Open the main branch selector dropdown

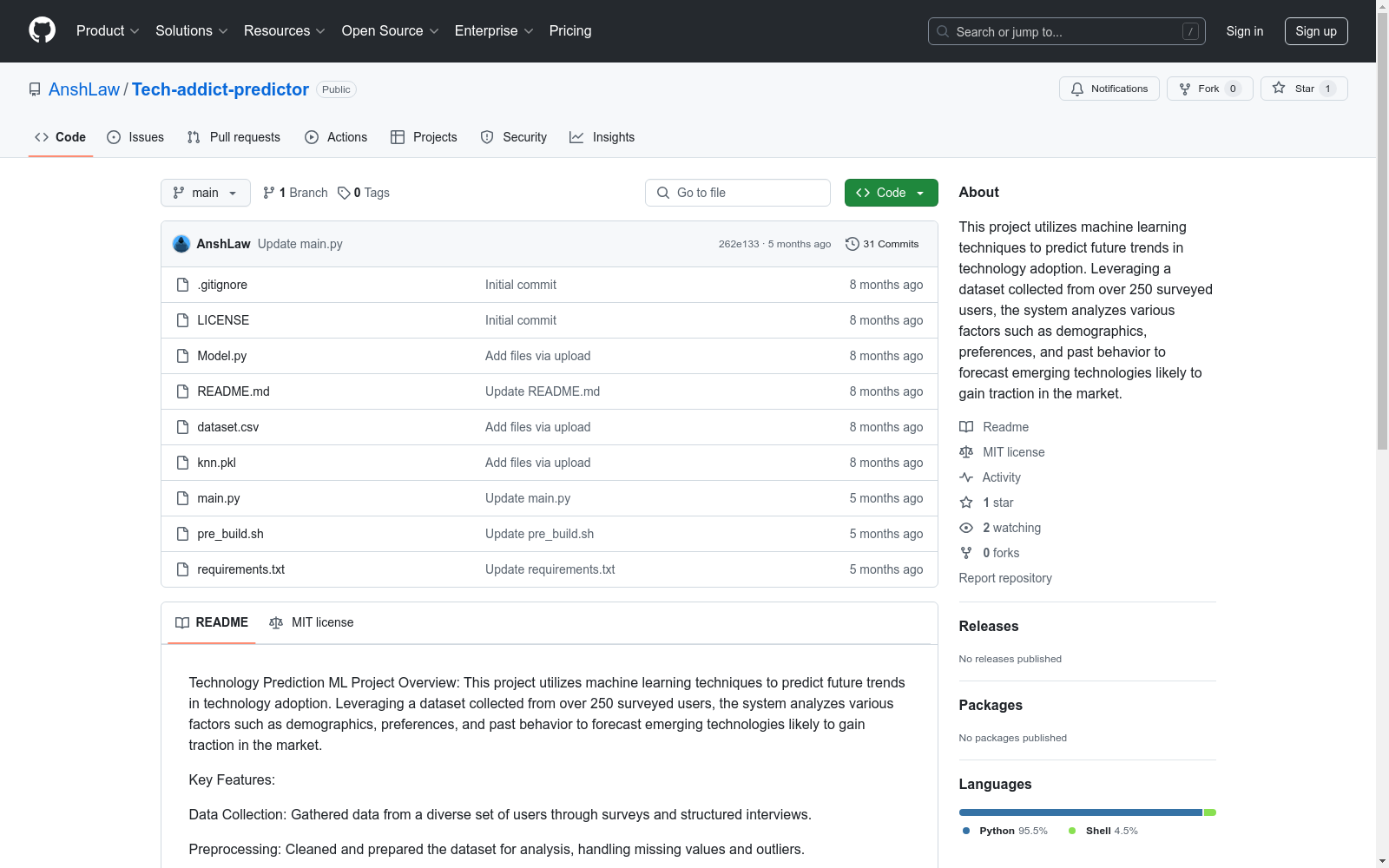pyautogui.click(x=206, y=193)
